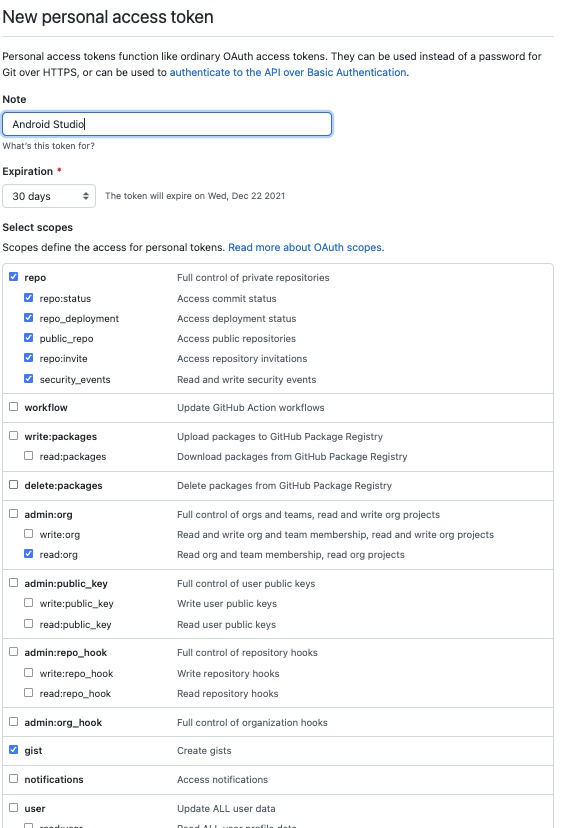This screenshot has height=828, width=587.
Task: Open Read more about OAuth scopes link
Action: coord(306,247)
